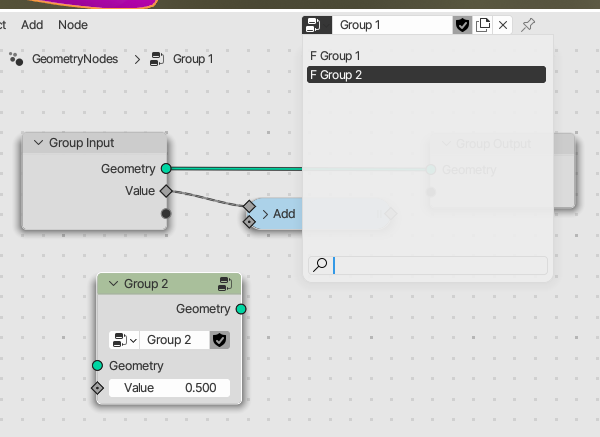Image resolution: width=600 pixels, height=437 pixels.
Task: Click top input socket of Add node
Action: 249,206
